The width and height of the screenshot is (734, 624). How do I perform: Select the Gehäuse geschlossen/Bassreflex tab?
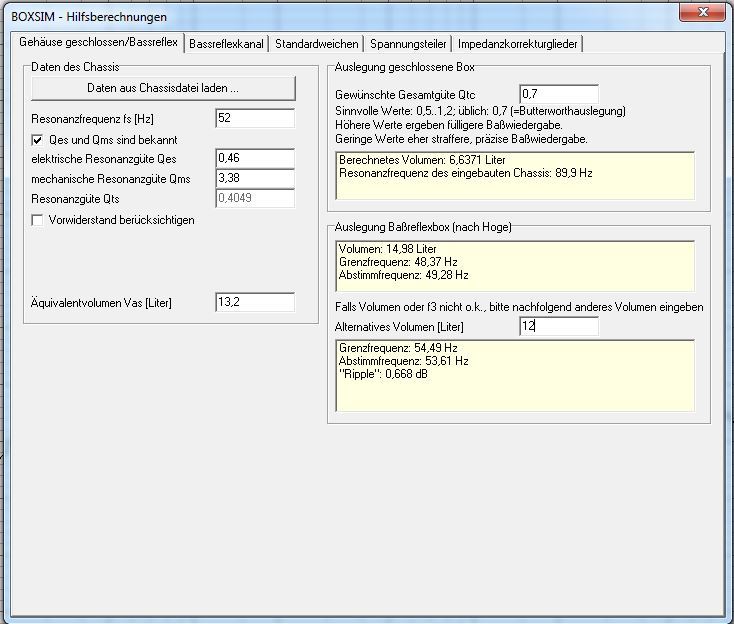[x=98, y=42]
